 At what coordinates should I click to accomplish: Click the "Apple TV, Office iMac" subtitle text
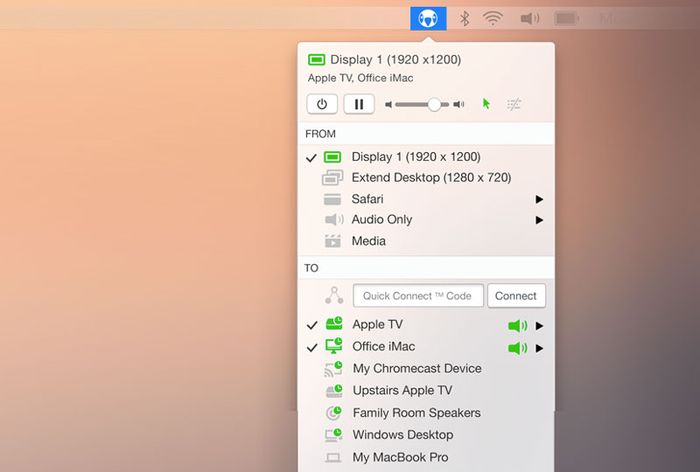tap(360, 78)
